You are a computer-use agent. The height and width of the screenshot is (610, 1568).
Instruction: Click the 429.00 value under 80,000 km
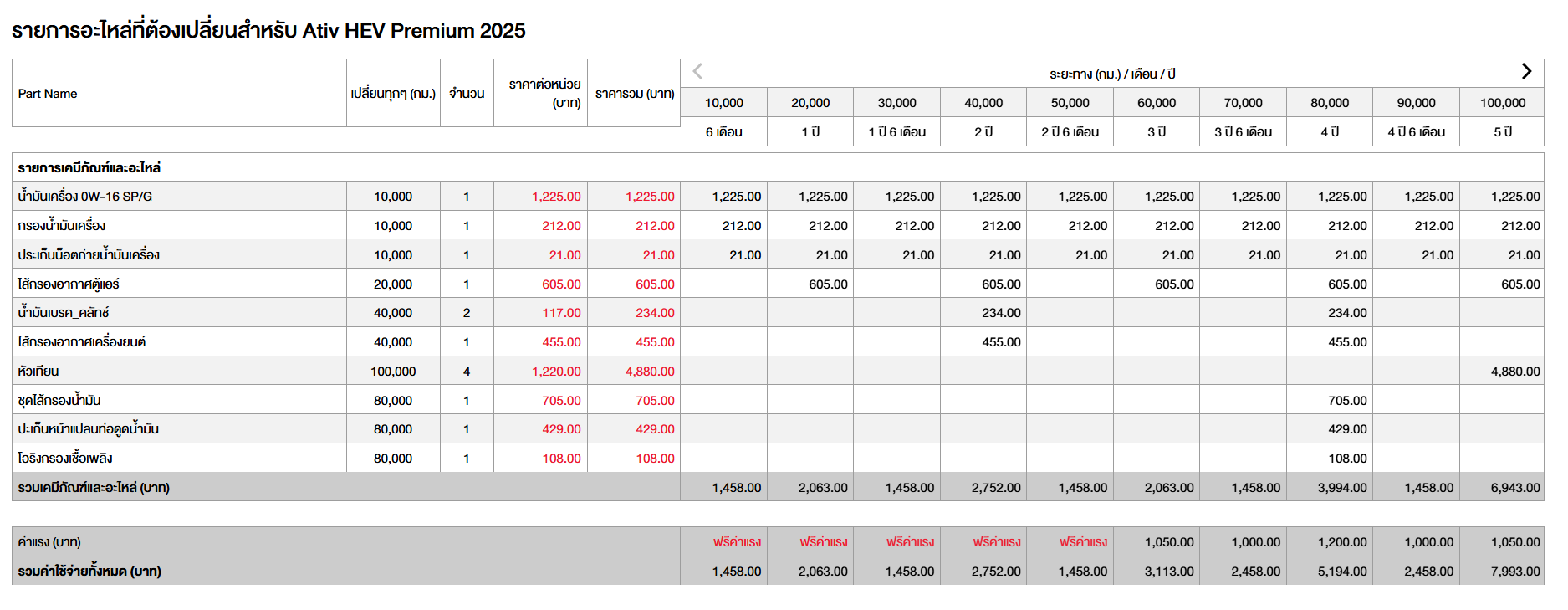(x=1347, y=429)
